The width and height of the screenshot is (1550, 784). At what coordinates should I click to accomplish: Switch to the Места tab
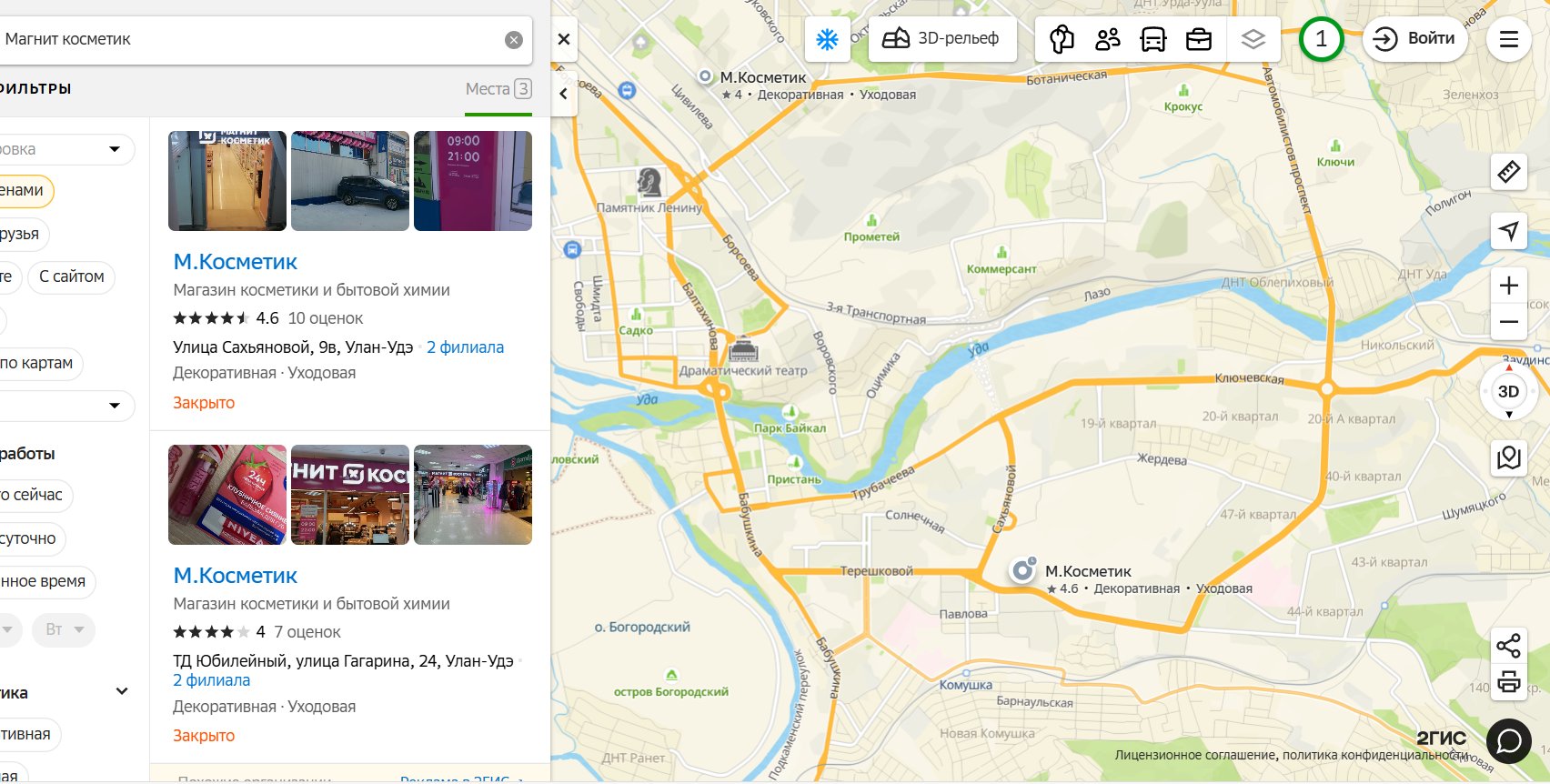pos(498,89)
